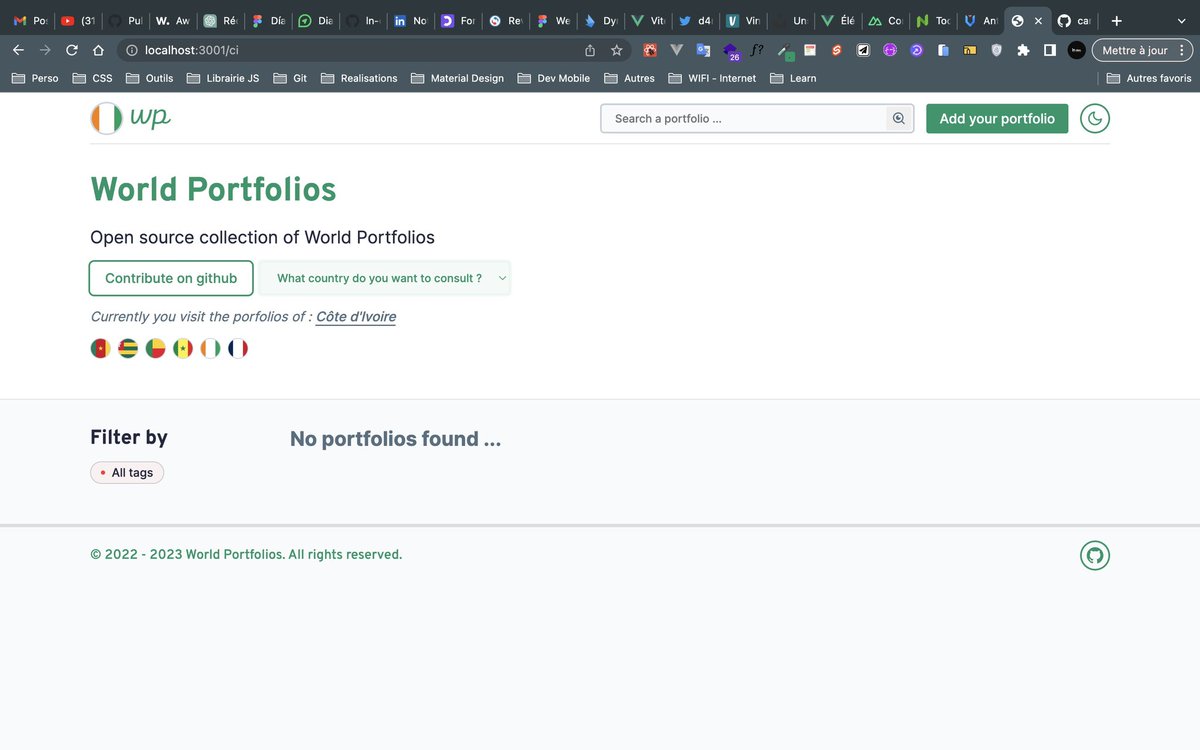Open the GitHub icon in the footer
The image size is (1200, 750).
click(x=1095, y=555)
